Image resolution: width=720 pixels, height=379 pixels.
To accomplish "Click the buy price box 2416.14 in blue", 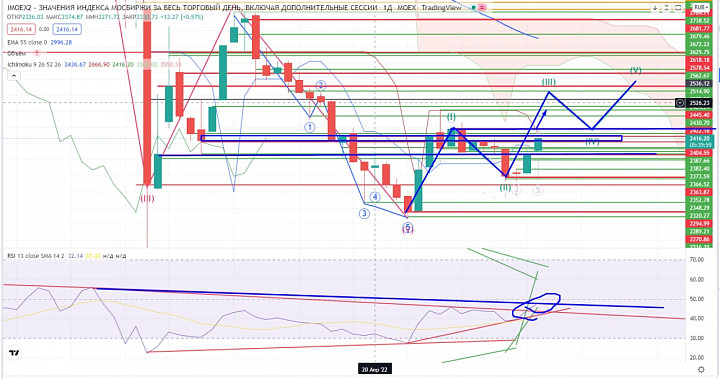I will pyautogui.click(x=67, y=29).
